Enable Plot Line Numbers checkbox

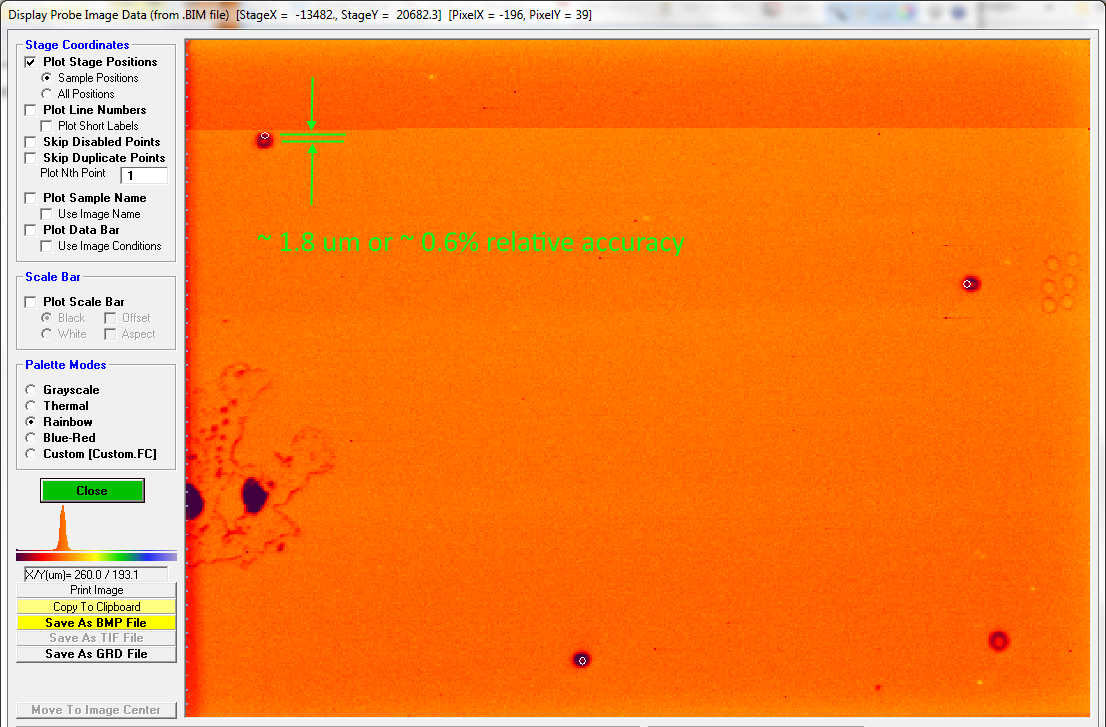(x=30, y=110)
